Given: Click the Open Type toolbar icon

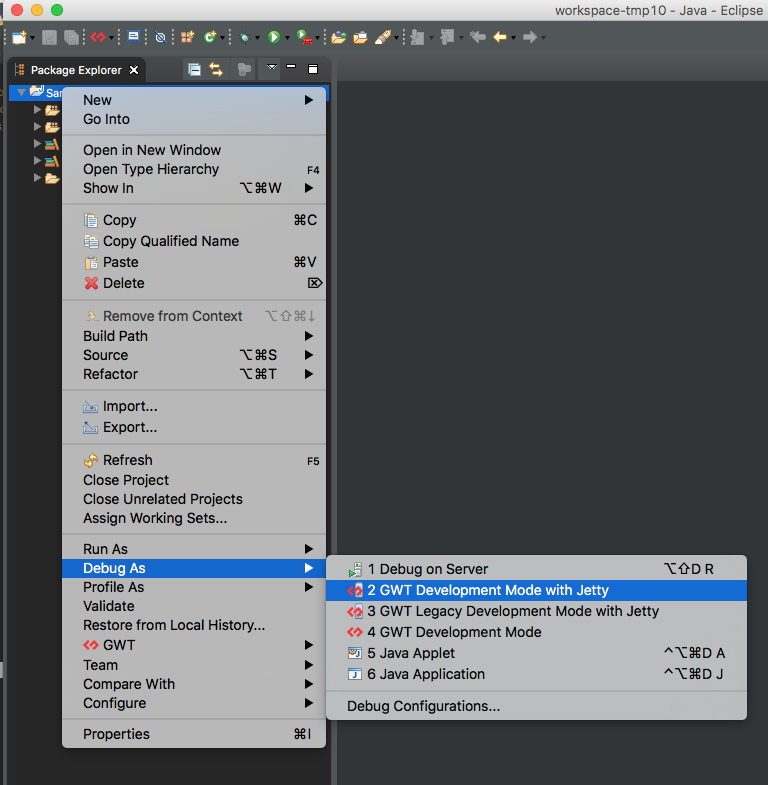Looking at the screenshot, I should pyautogui.click(x=339, y=38).
